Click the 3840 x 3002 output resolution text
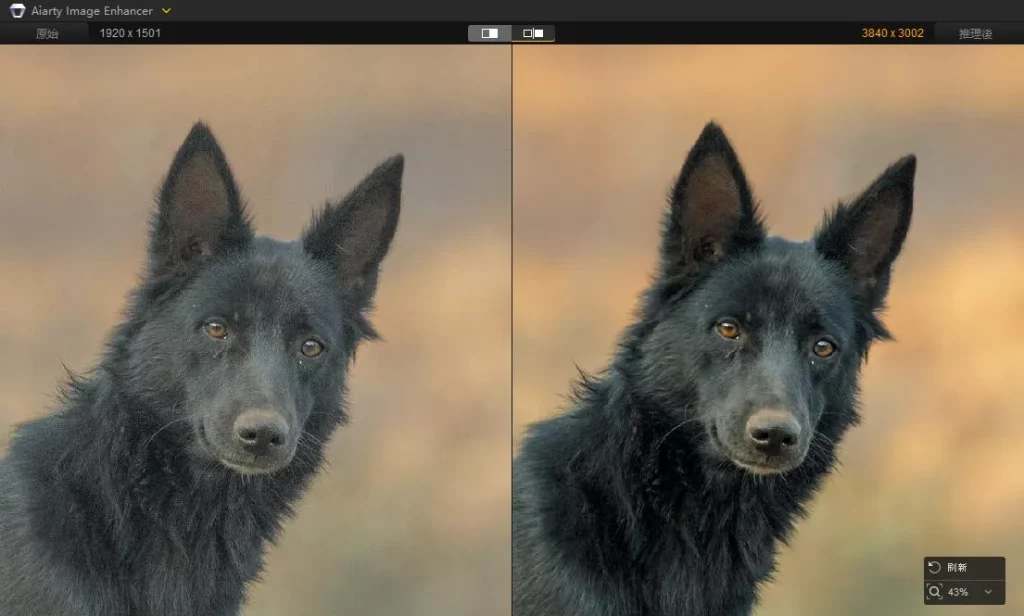Image resolution: width=1024 pixels, height=616 pixels. pos(892,33)
